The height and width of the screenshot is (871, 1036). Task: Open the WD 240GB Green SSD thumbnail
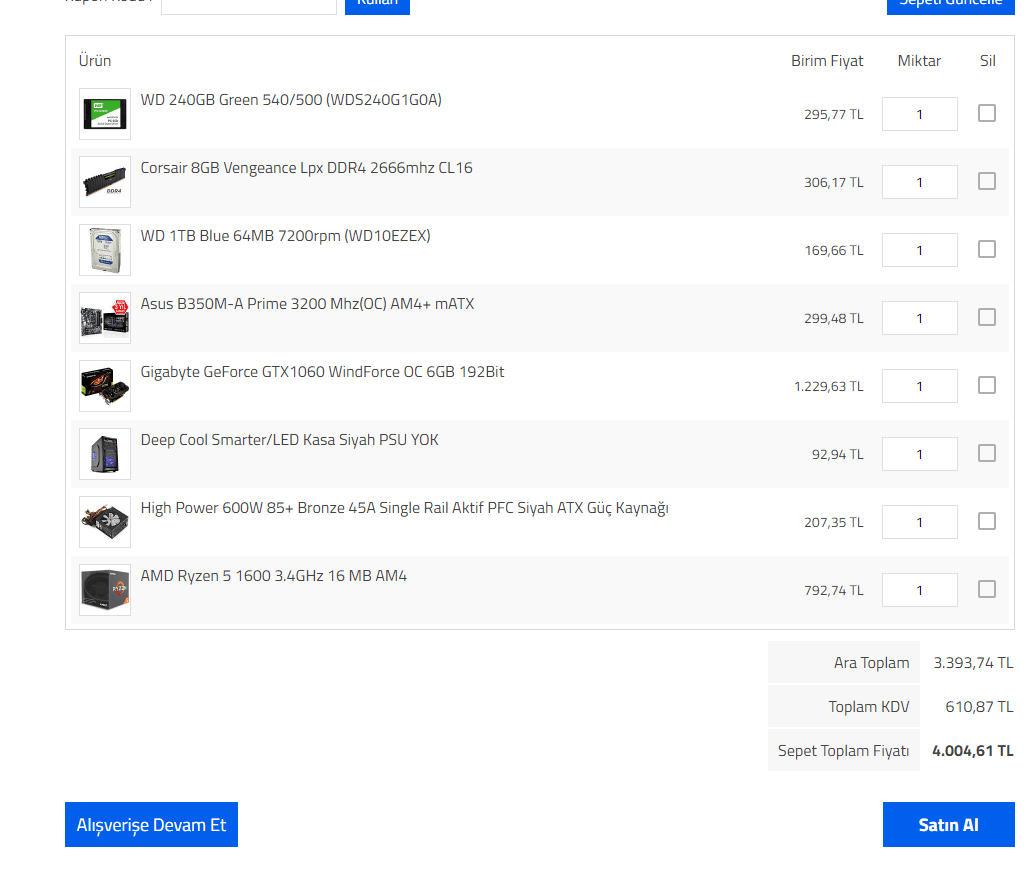[x=104, y=114]
